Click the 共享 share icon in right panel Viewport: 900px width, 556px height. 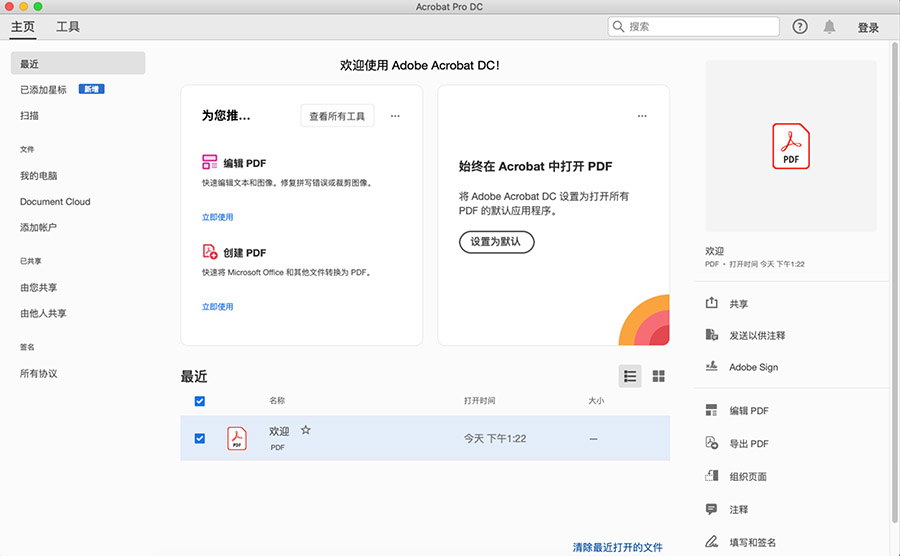pyautogui.click(x=712, y=304)
